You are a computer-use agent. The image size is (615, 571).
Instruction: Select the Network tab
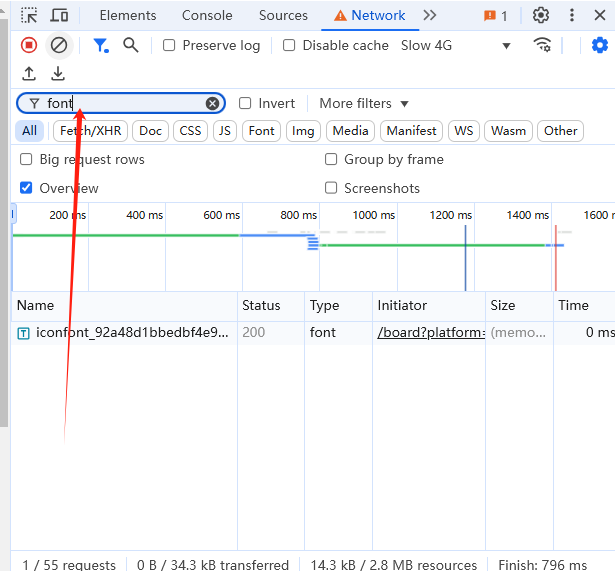(x=370, y=15)
